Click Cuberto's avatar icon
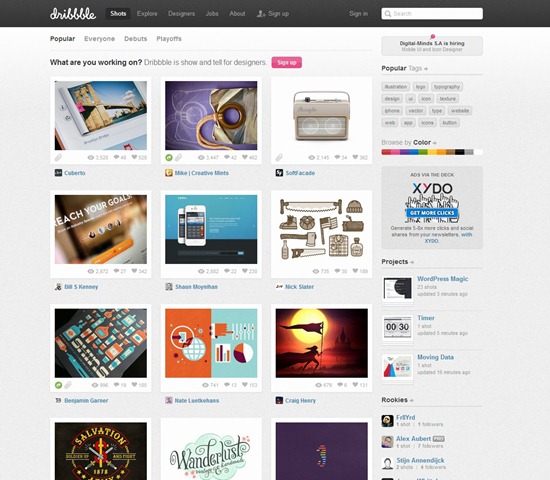The height and width of the screenshot is (480, 550). pos(58,173)
